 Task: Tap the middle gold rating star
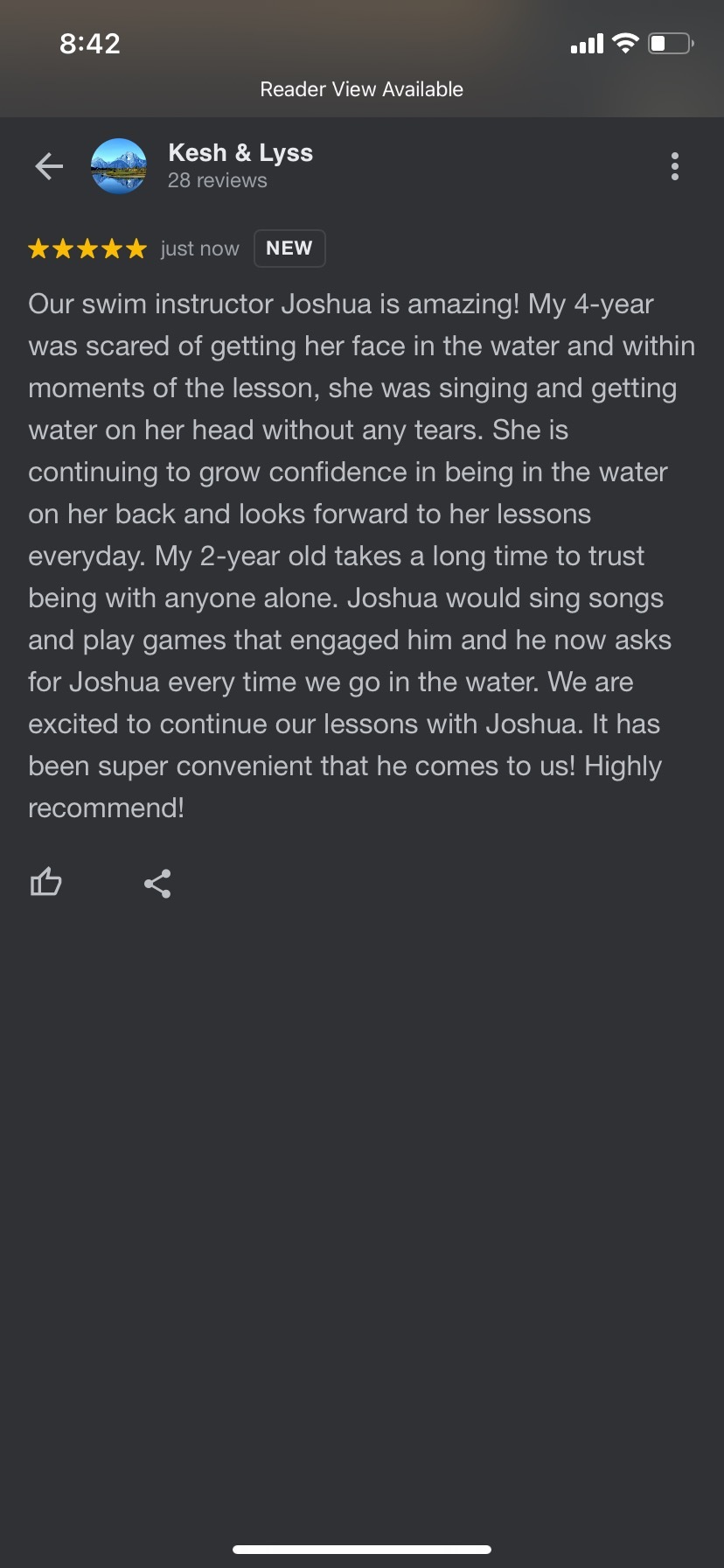click(87, 249)
